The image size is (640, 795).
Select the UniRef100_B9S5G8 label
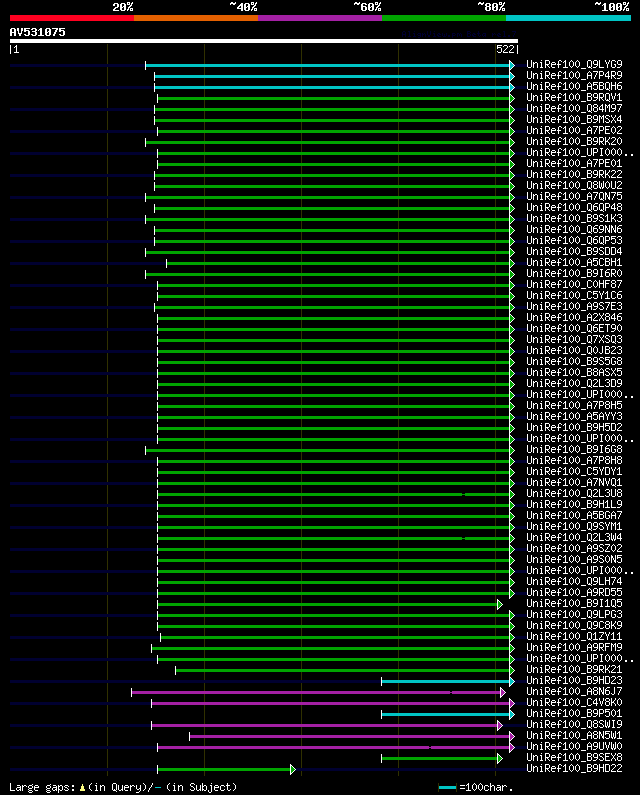tap(574, 362)
